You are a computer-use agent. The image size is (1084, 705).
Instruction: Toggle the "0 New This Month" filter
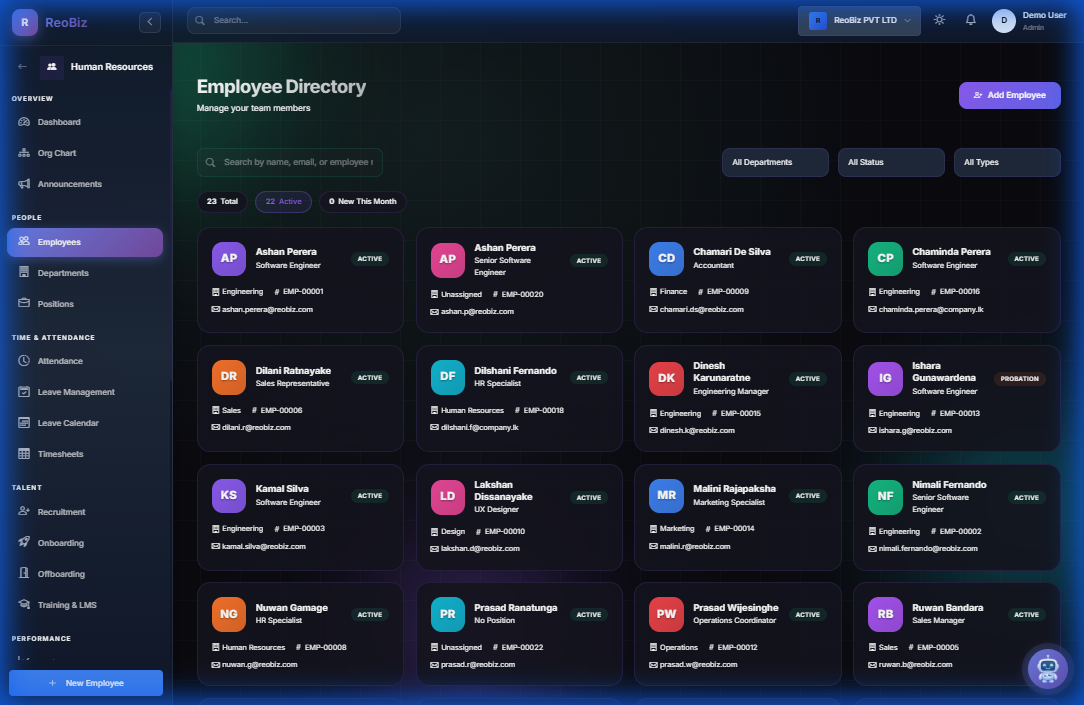click(362, 201)
